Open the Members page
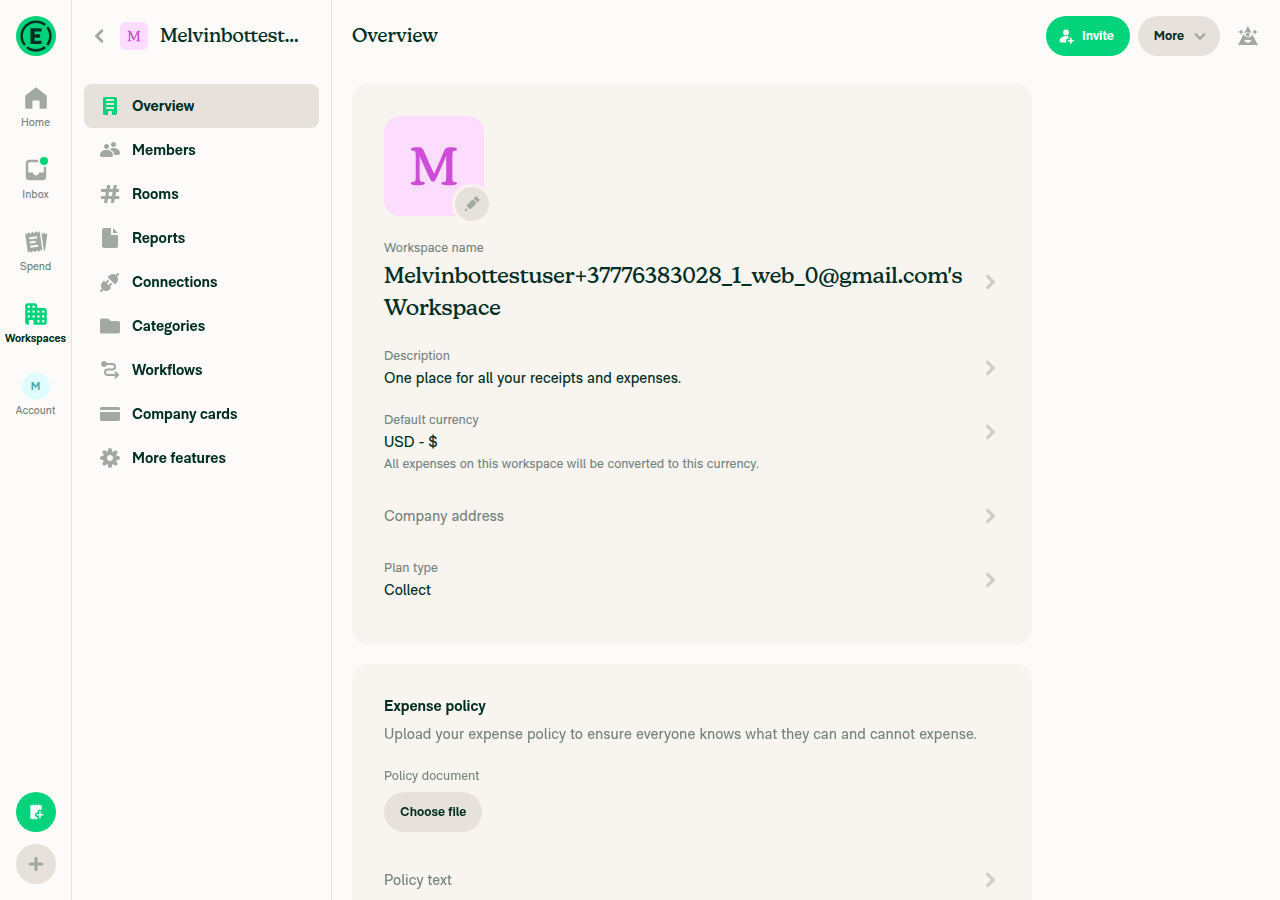The height and width of the screenshot is (900, 1280). (x=201, y=150)
